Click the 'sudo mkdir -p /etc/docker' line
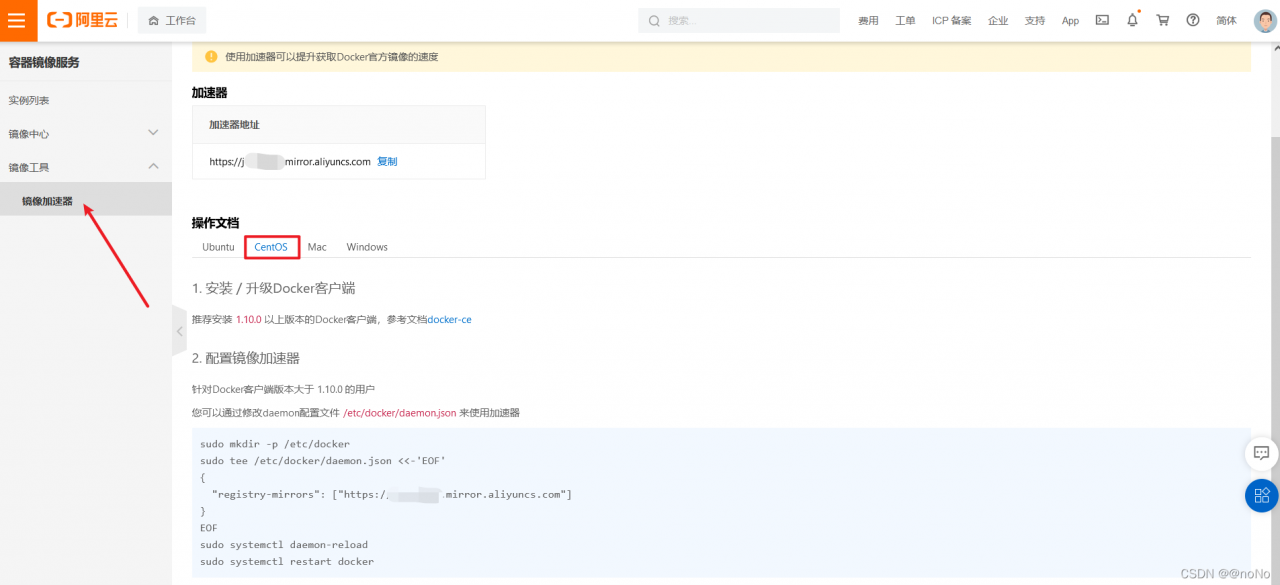The width and height of the screenshot is (1280, 585). [275, 444]
